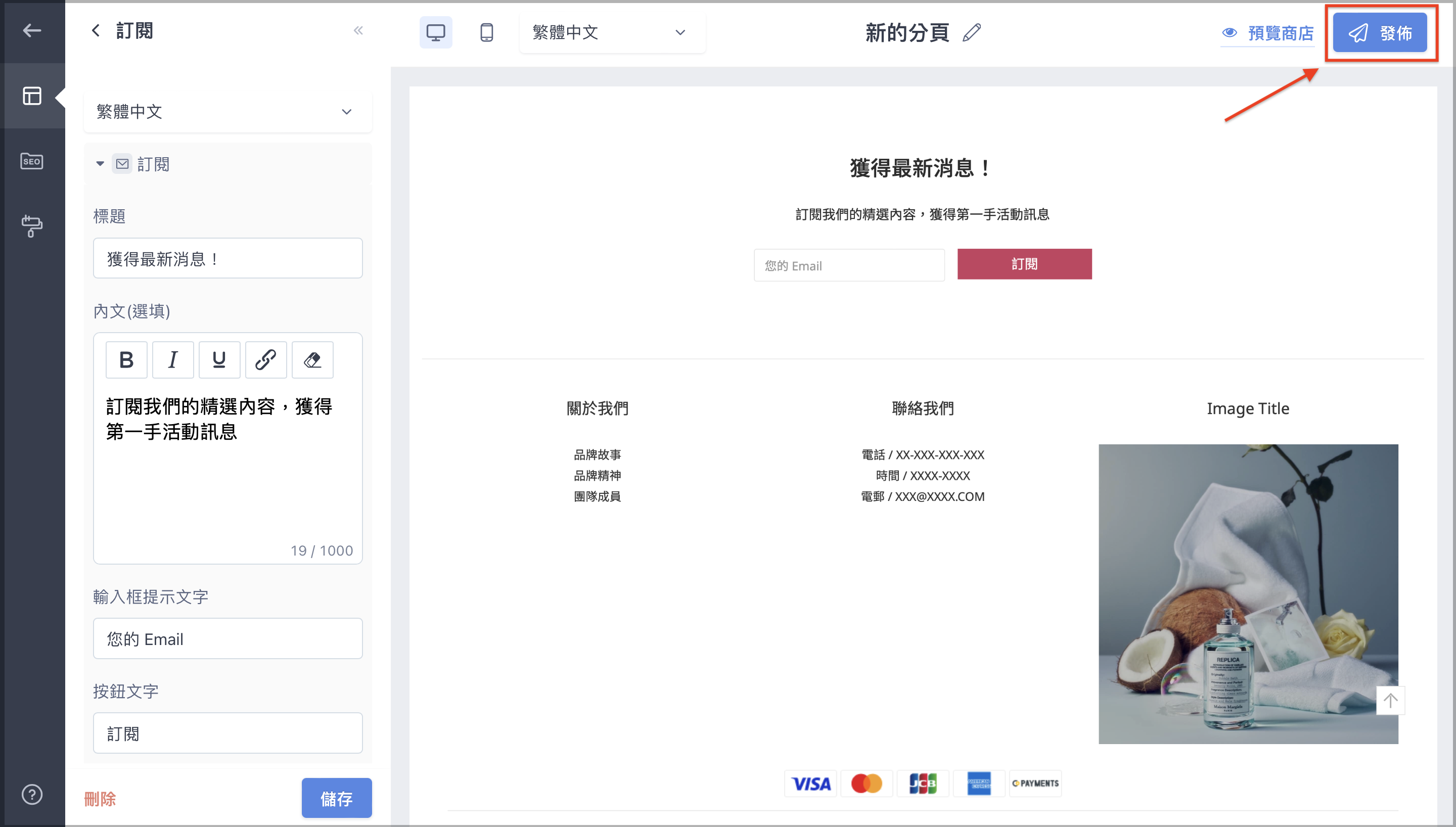Click the Image Title heading

click(1248, 408)
